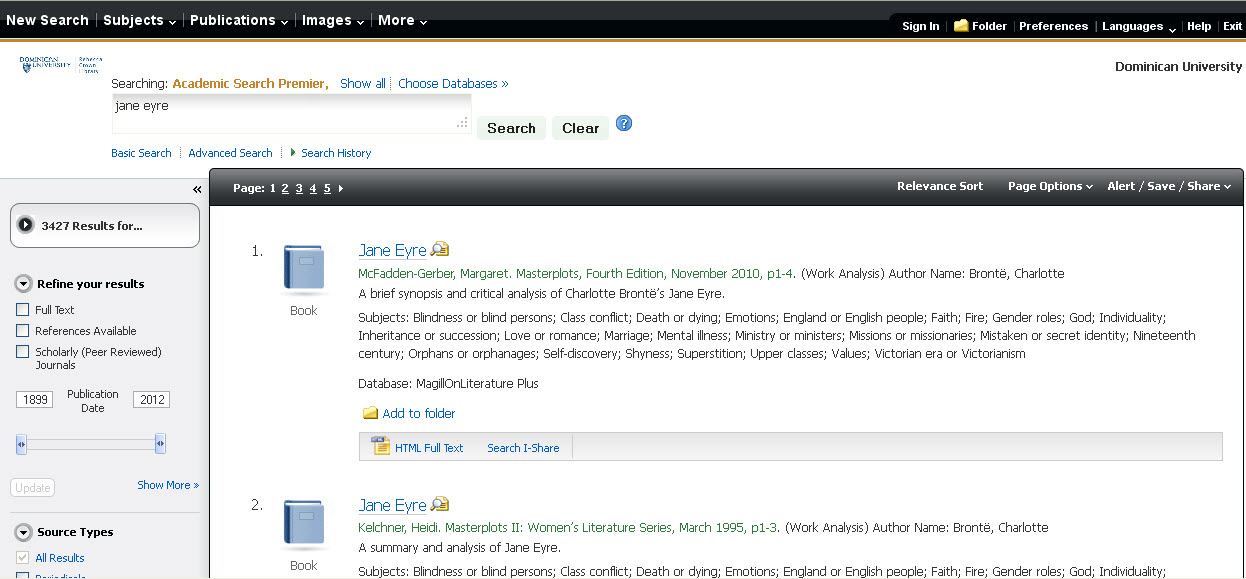Screen dimensions: 1246x579
Task: Click the folder icon next to Add to folder
Action: pos(370,413)
